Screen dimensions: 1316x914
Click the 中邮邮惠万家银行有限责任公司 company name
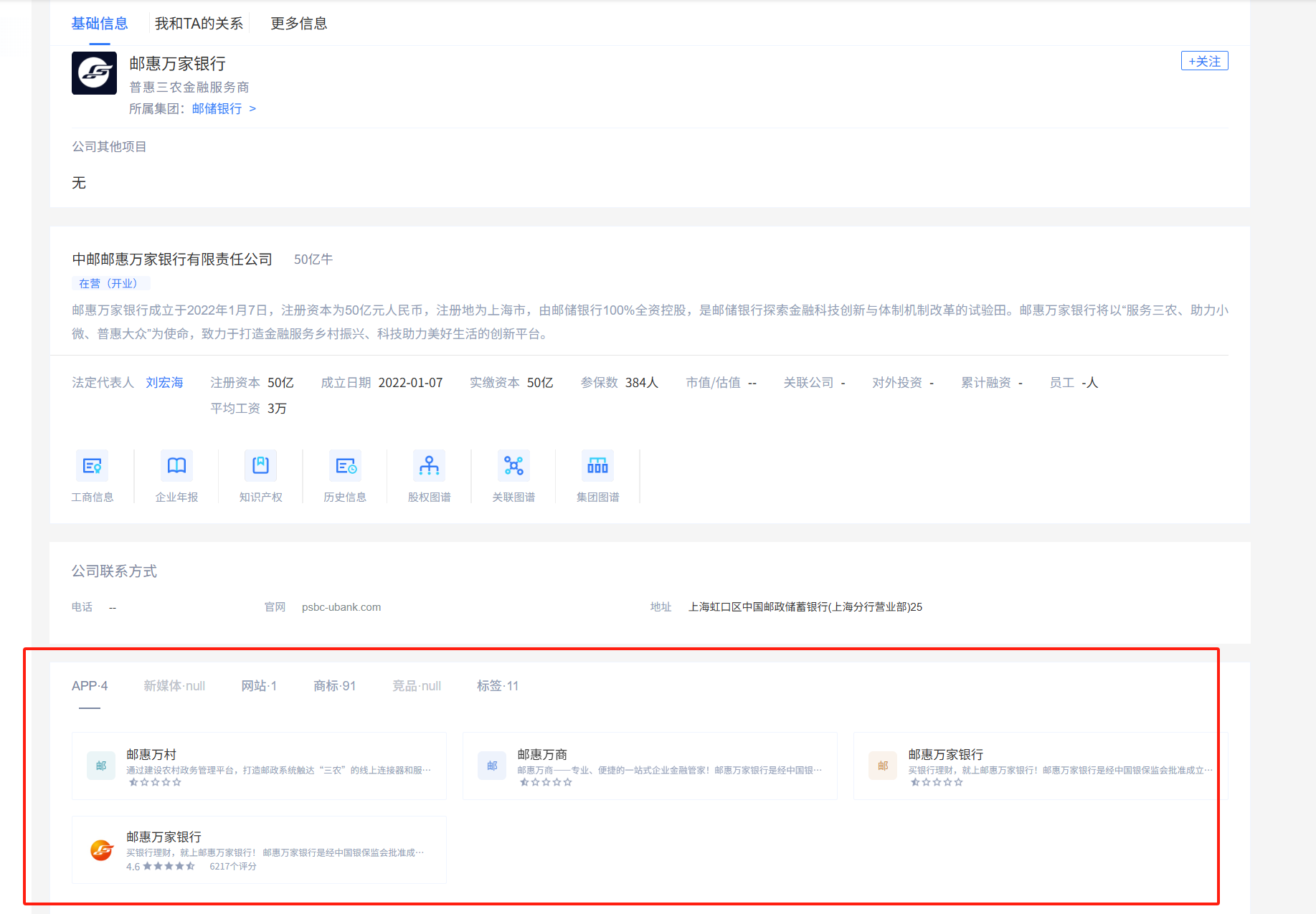click(x=172, y=260)
